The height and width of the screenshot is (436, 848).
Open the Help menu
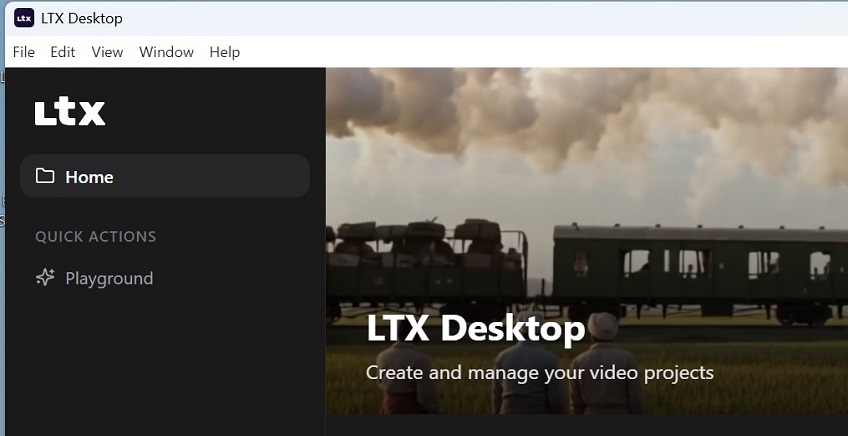(x=225, y=52)
